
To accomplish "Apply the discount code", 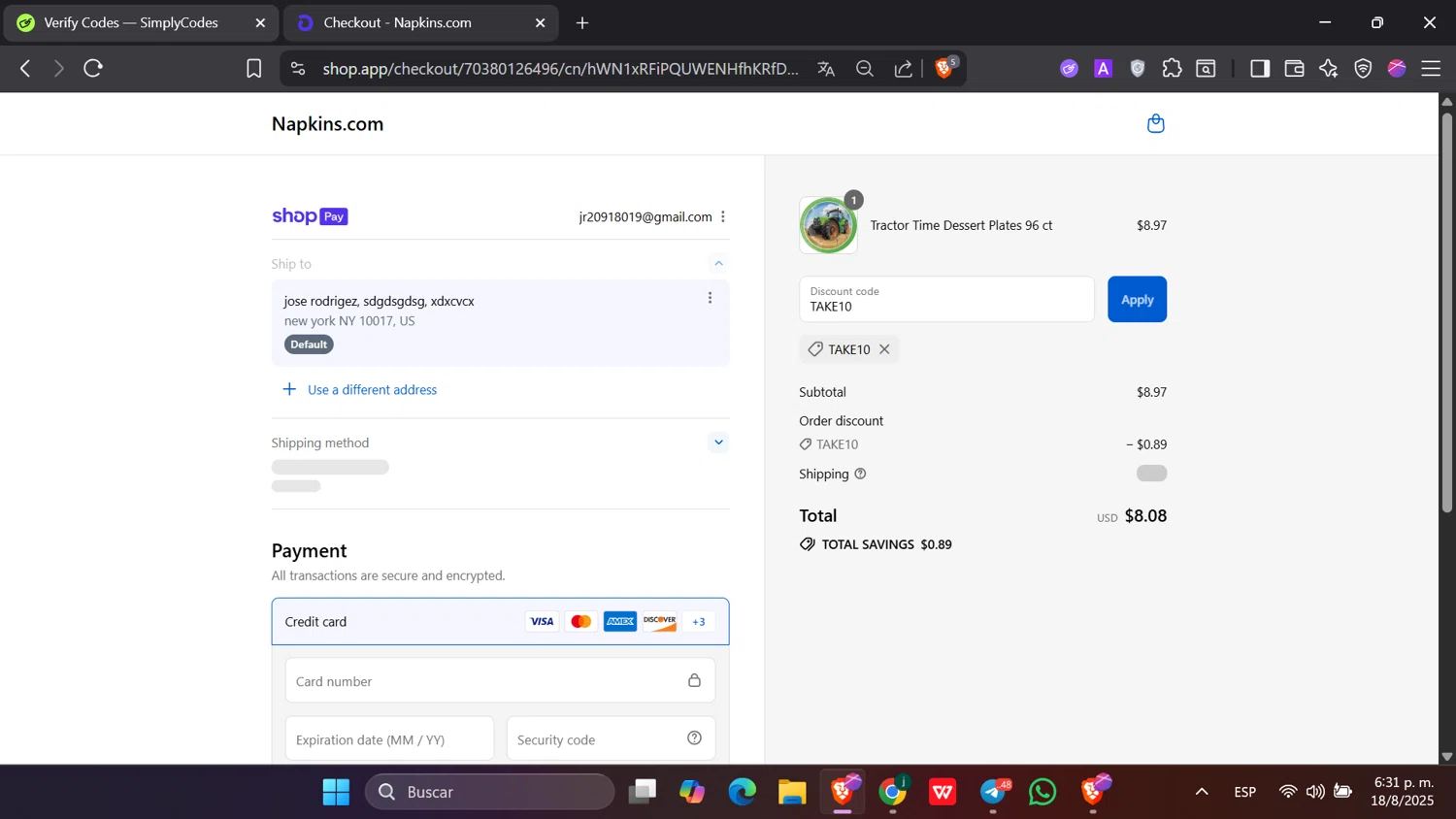I will 1137,299.
